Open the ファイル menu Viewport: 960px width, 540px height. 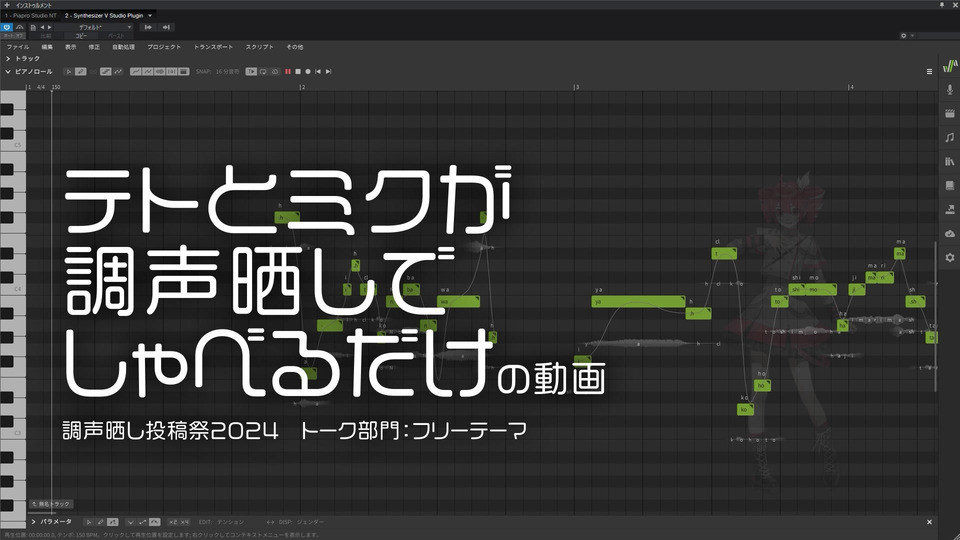18,47
